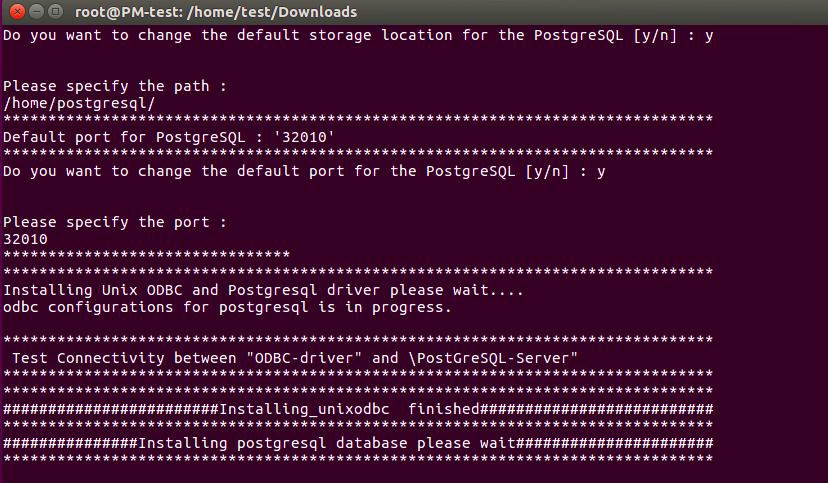Click the 'y' answer after storage location prompt
828x483 pixels.
pyautogui.click(x=709, y=36)
